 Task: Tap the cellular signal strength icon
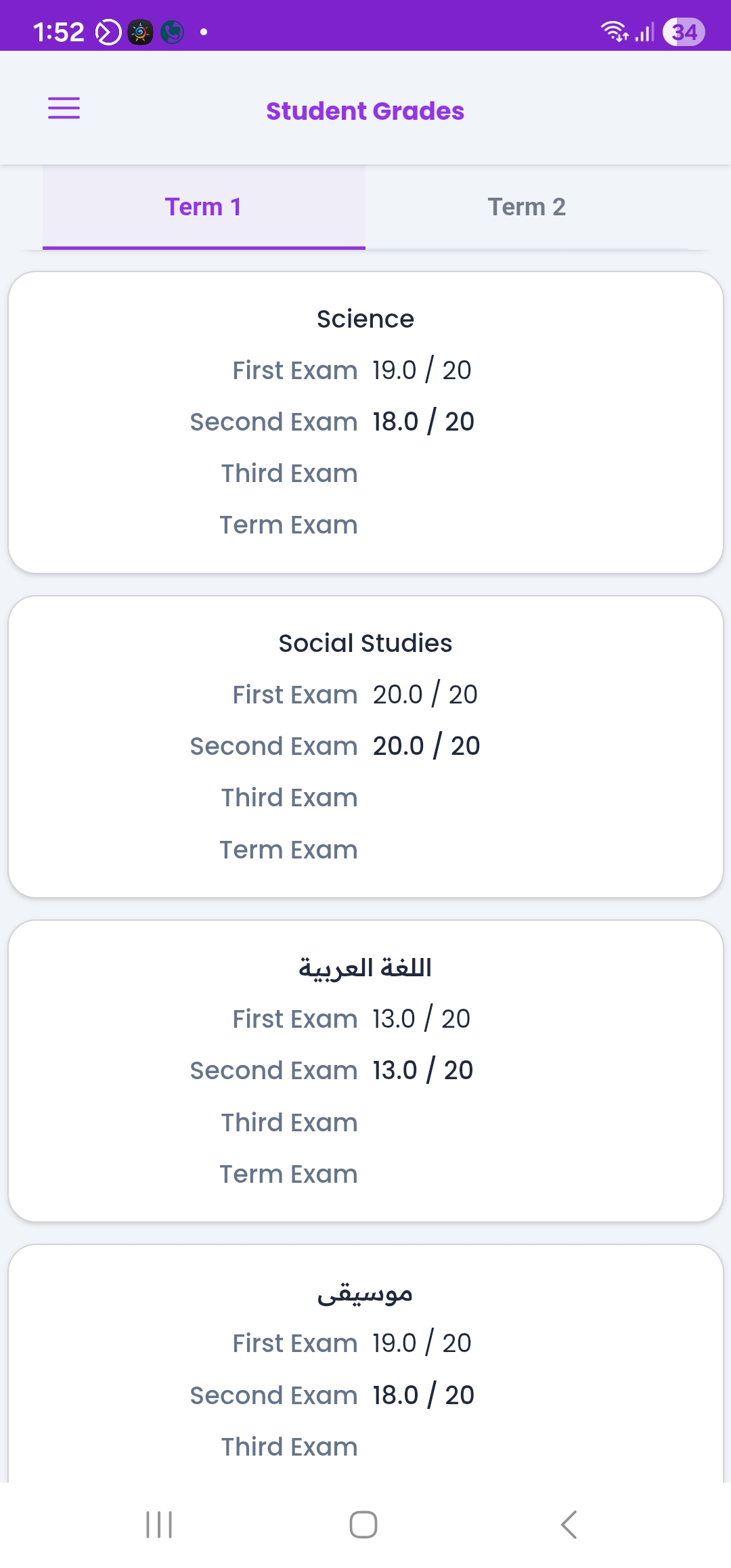(x=645, y=32)
